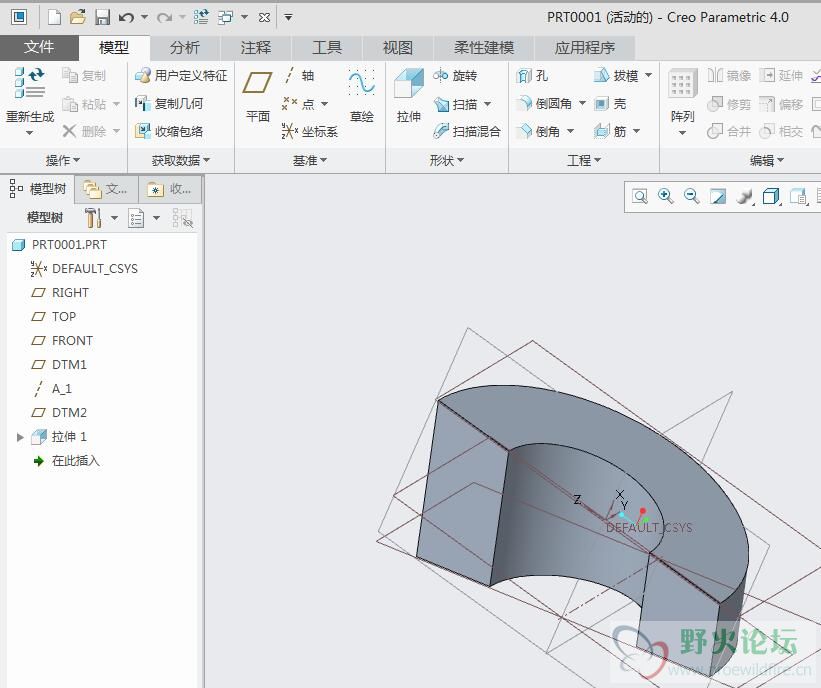Open the 文件 file menu
Viewport: 821px width, 688px height.
(x=39, y=48)
